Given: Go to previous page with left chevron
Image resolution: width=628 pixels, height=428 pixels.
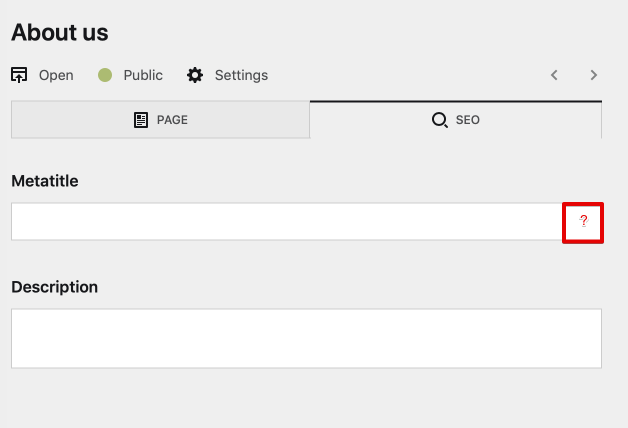Looking at the screenshot, I should pyautogui.click(x=554, y=75).
